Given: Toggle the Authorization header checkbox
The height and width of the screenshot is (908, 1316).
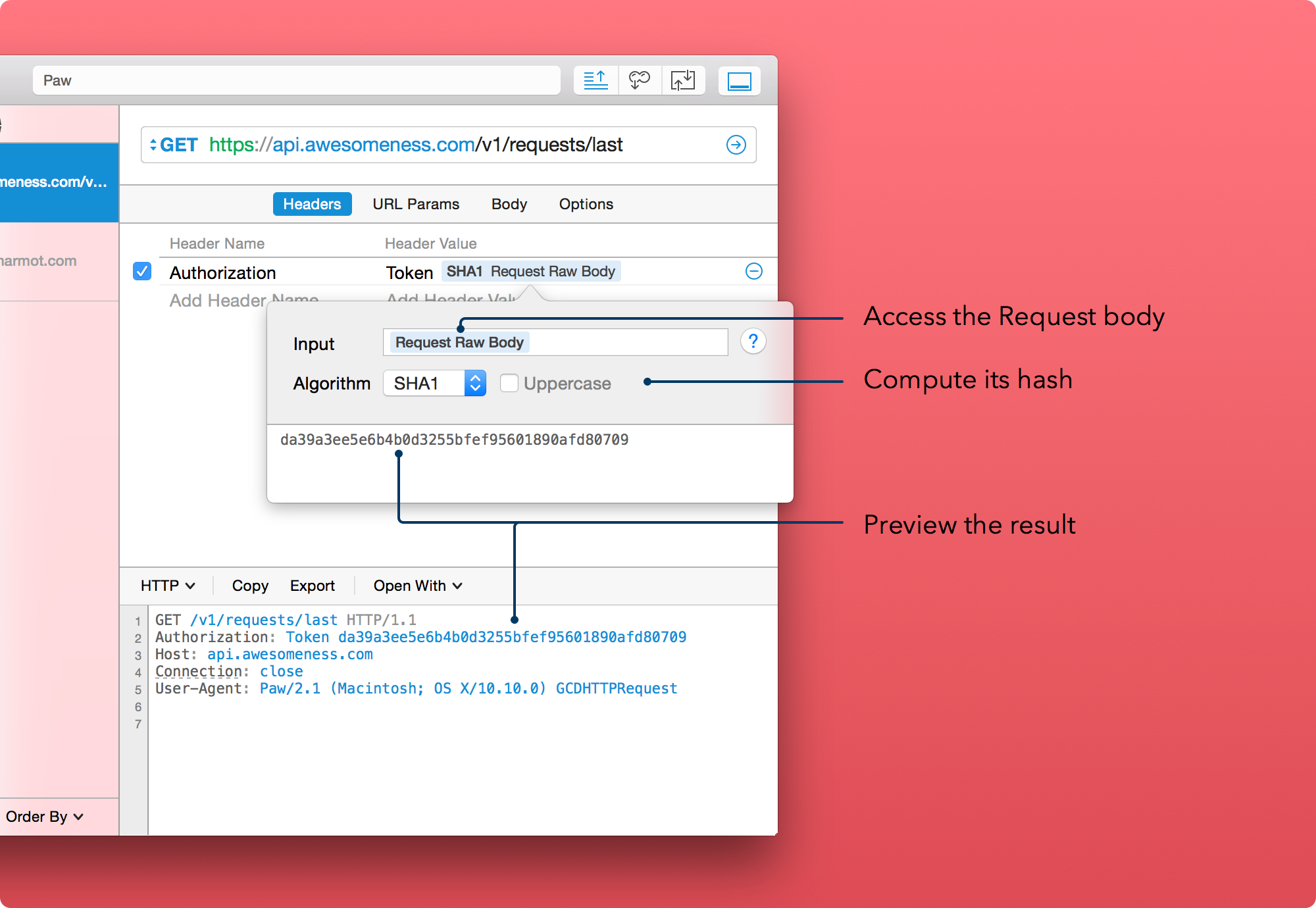Looking at the screenshot, I should tap(142, 271).
